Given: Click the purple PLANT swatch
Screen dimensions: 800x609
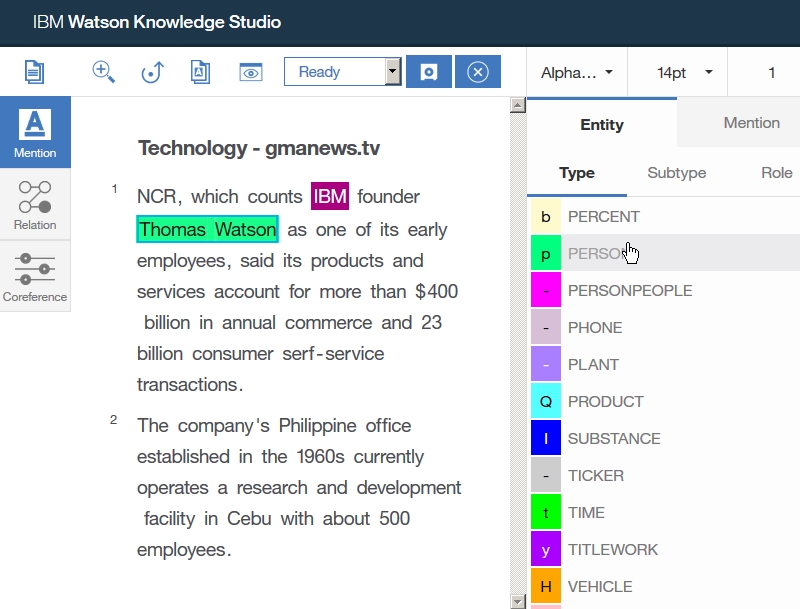Looking at the screenshot, I should [546, 364].
